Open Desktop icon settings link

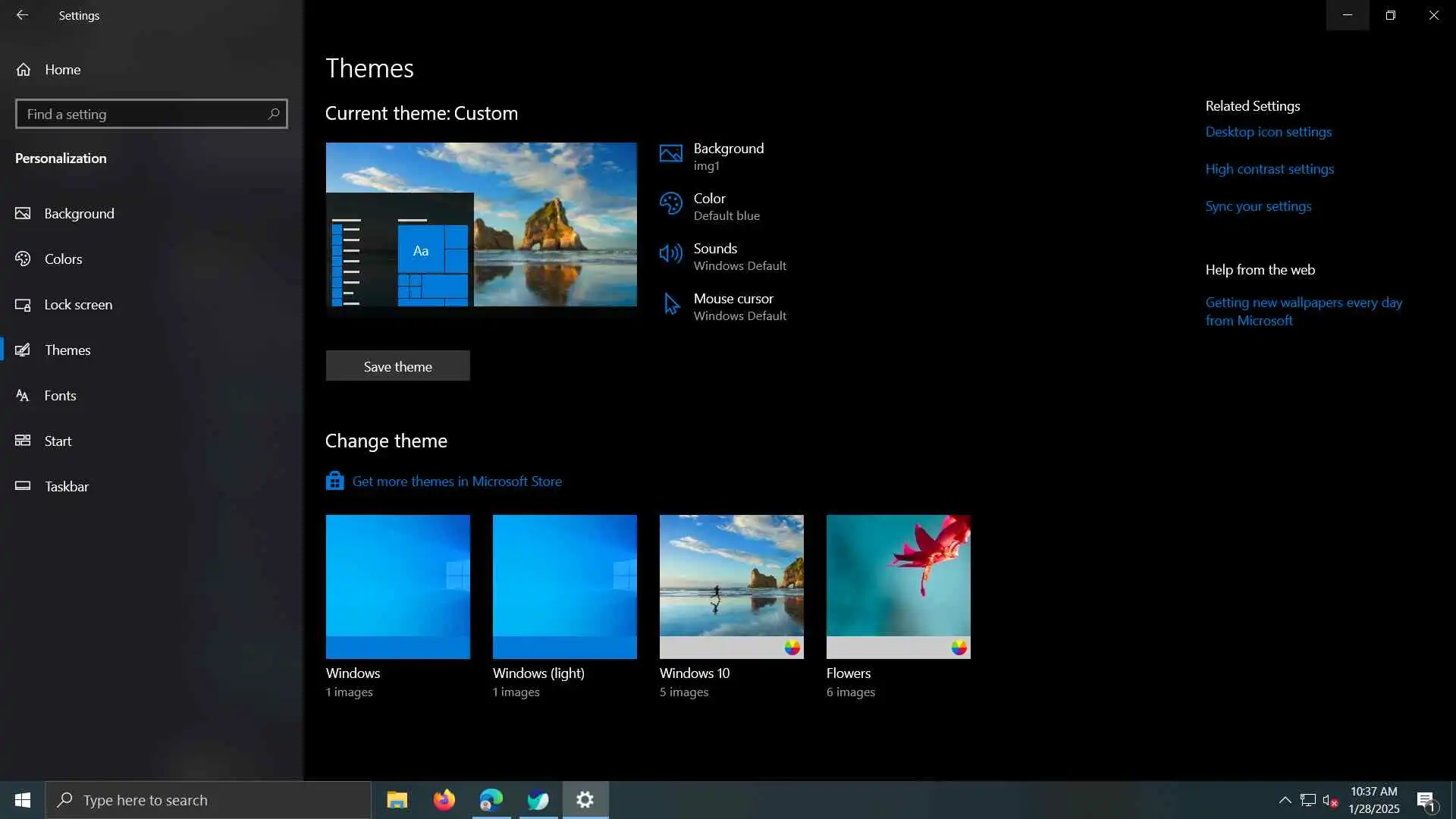[x=1268, y=132]
